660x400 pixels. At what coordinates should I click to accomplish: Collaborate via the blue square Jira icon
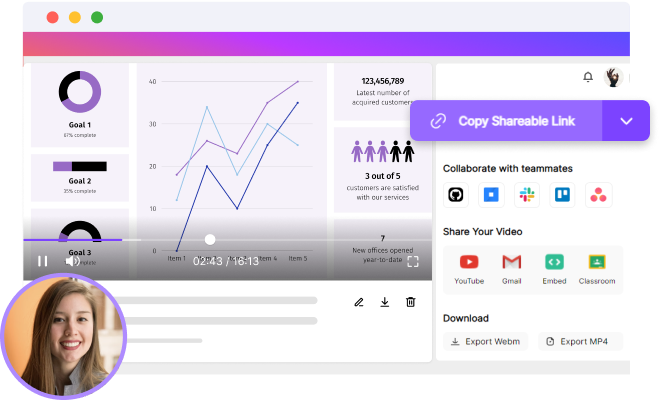[x=491, y=195]
